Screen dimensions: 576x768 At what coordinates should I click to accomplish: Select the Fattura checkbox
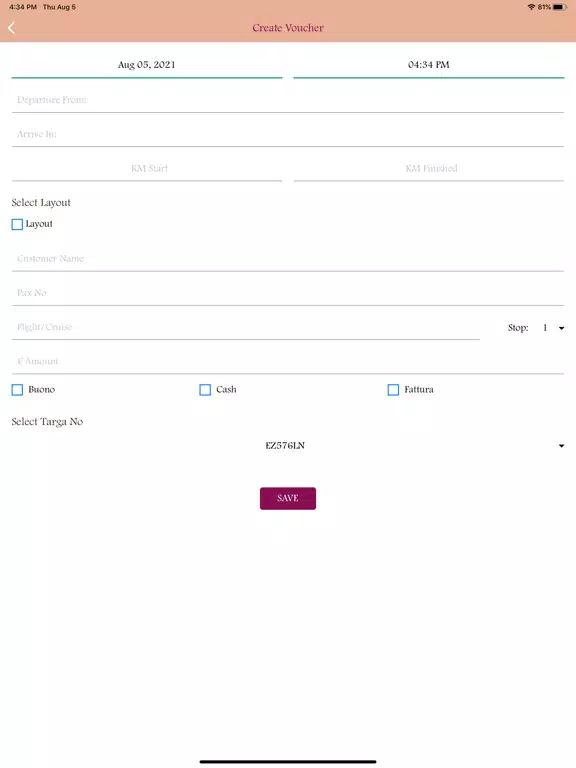coord(393,390)
